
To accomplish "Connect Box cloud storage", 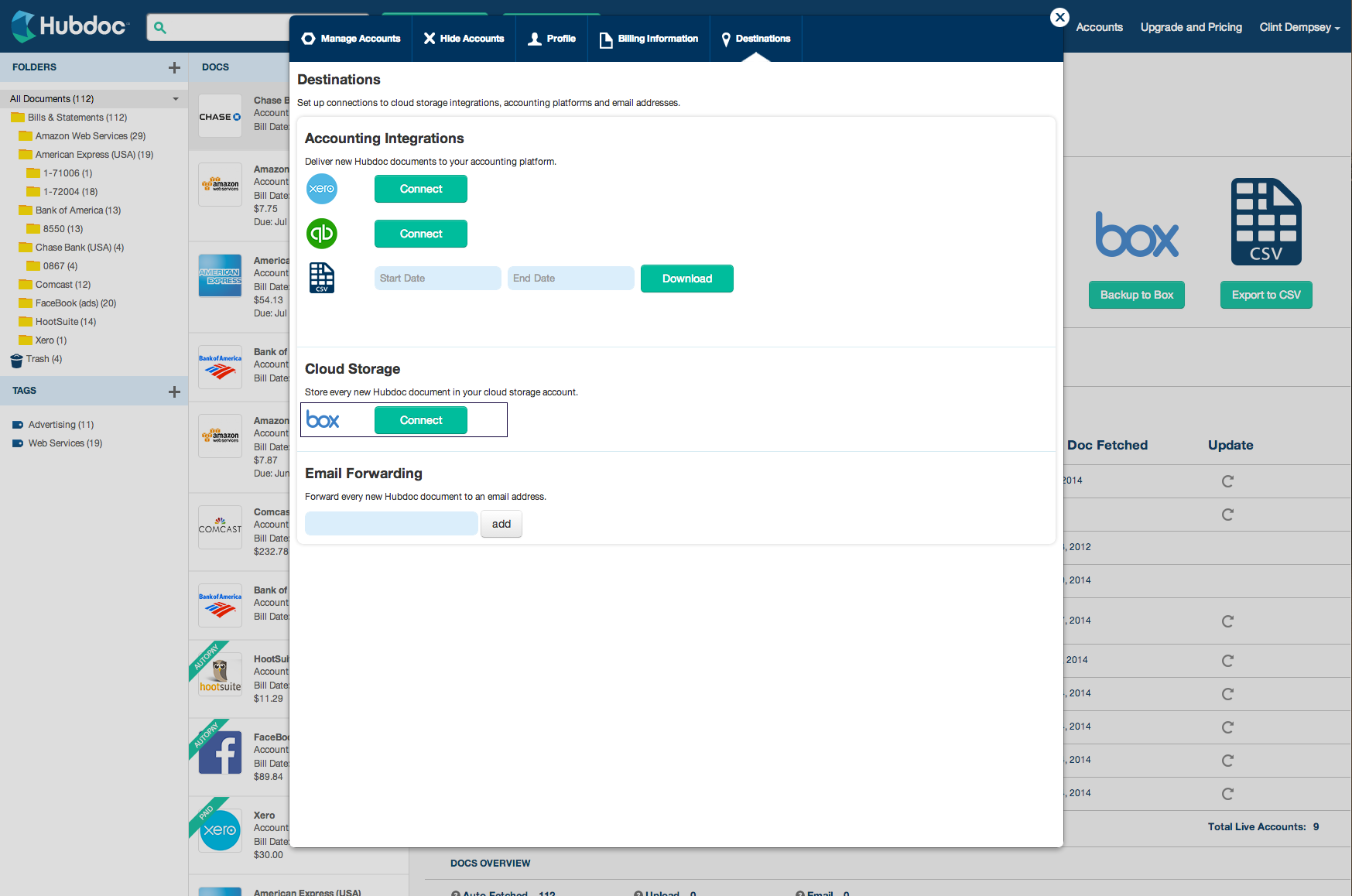I will tap(421, 420).
